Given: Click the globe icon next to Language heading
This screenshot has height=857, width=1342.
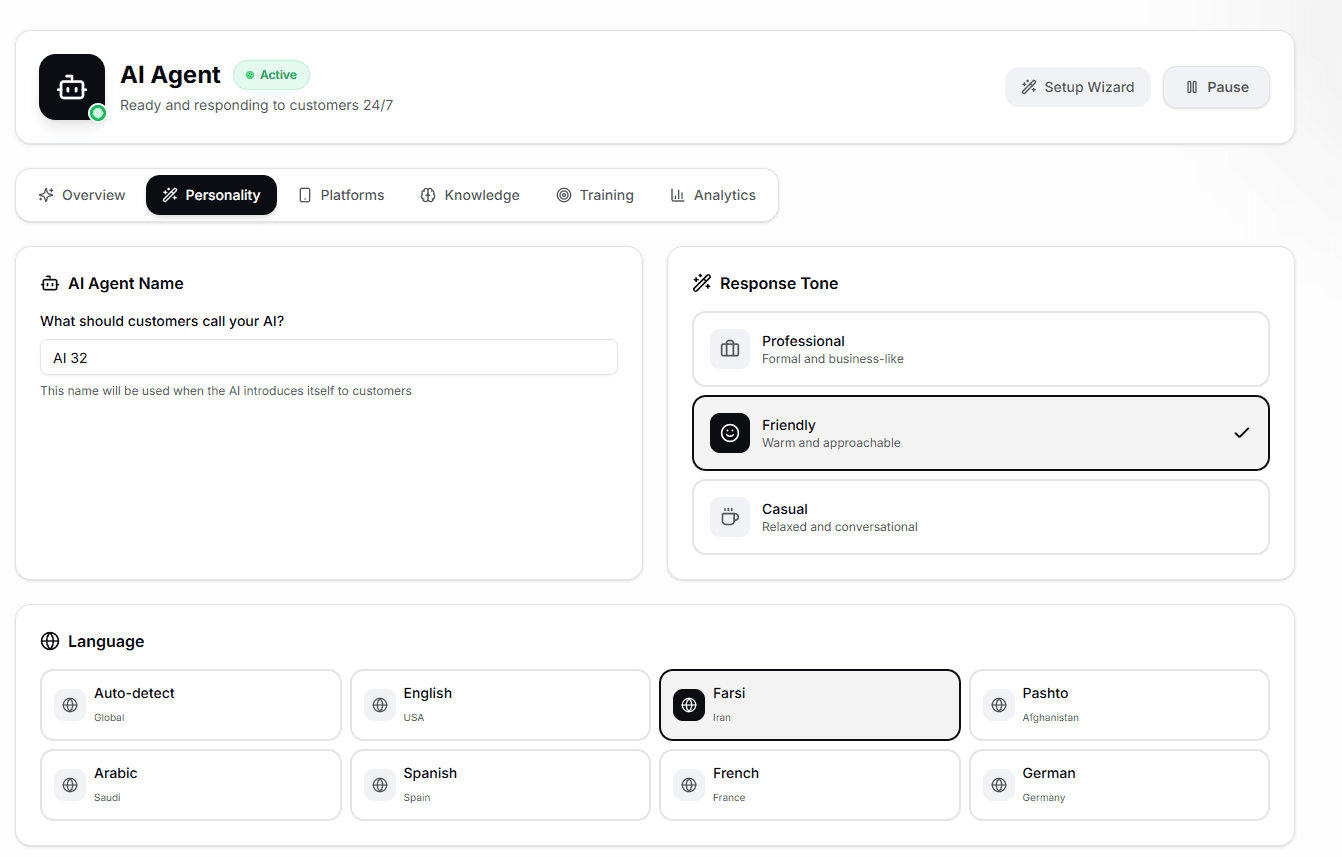Looking at the screenshot, I should coord(49,641).
